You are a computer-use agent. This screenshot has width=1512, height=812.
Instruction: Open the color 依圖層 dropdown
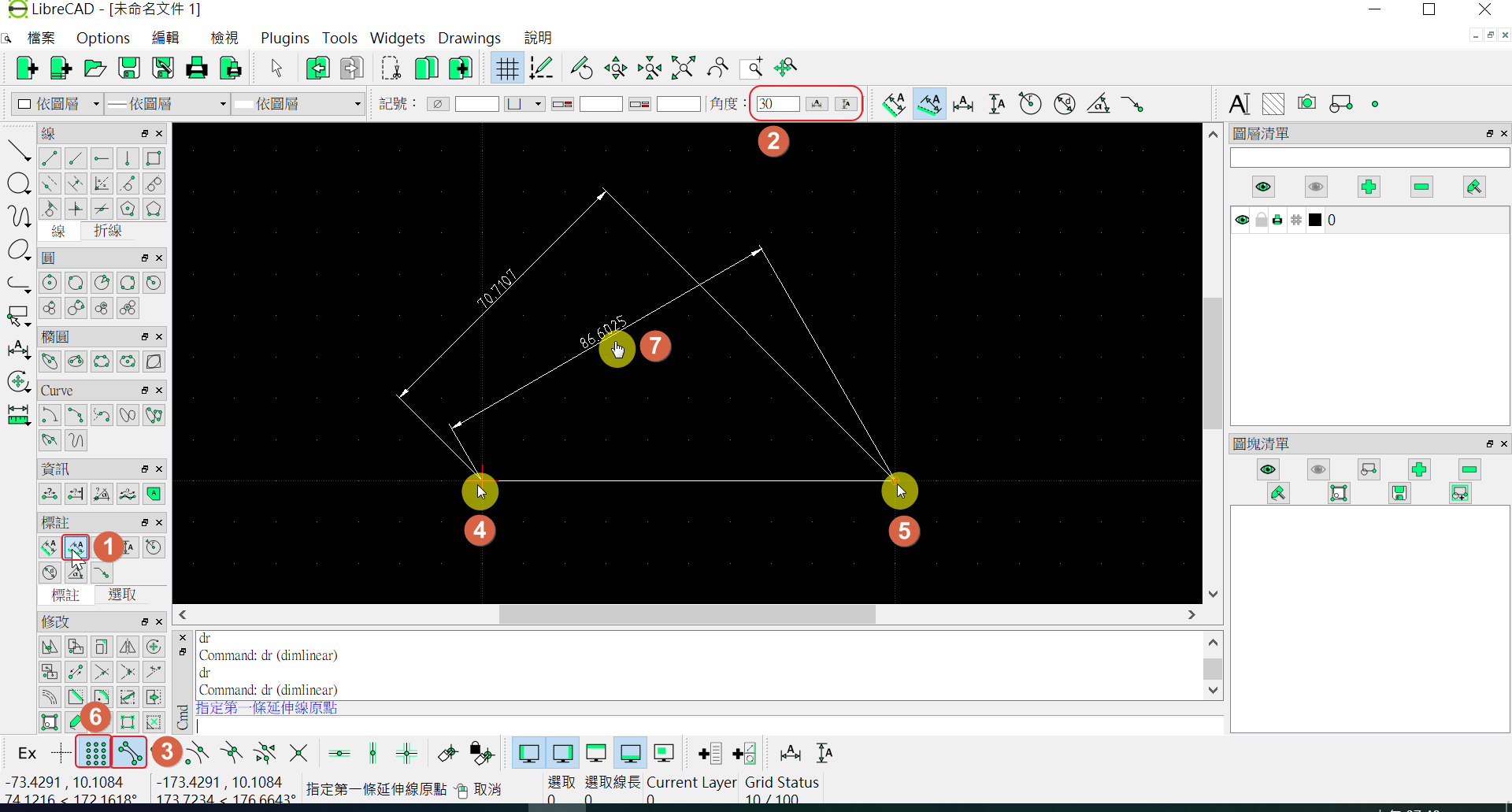click(x=58, y=104)
